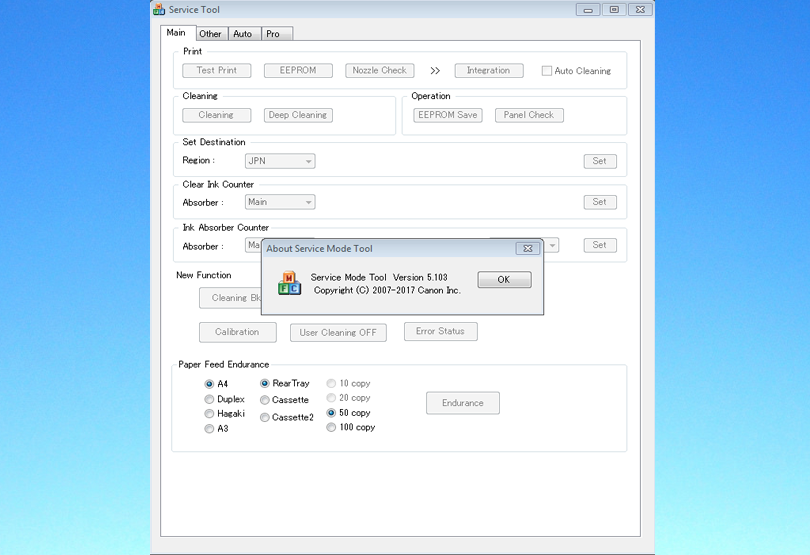Select the Cassette2 feed source
Screen dimensions: 810x555
264,417
